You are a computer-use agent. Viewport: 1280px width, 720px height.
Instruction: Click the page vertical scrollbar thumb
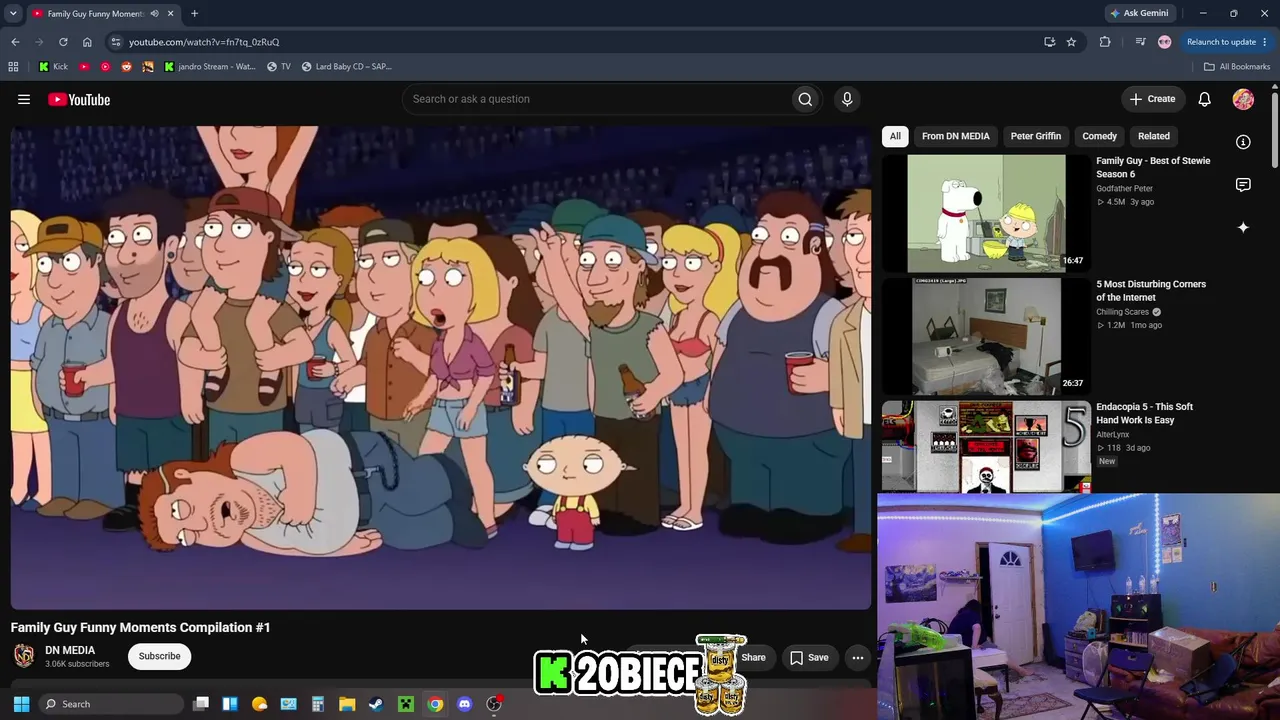1275,128
